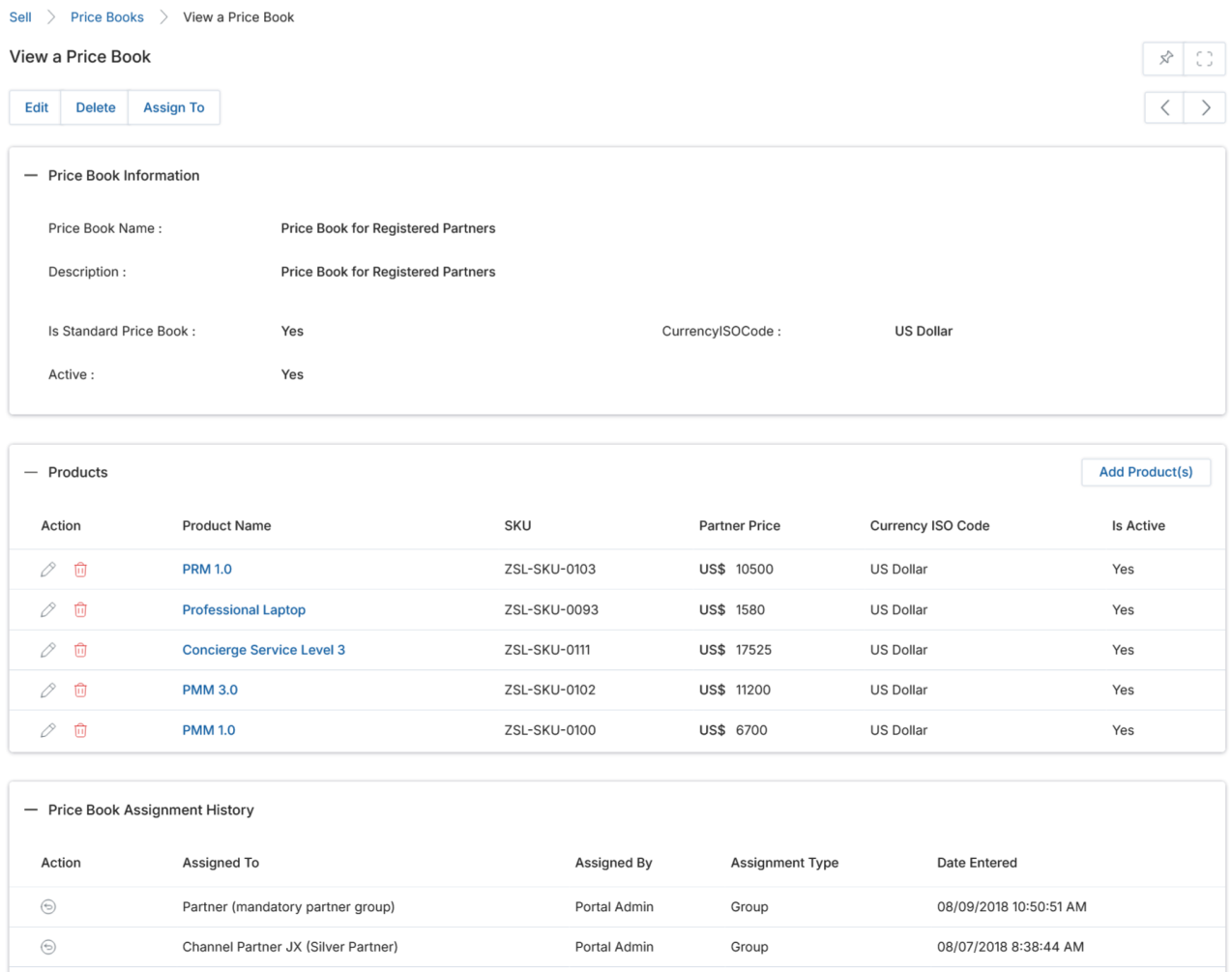This screenshot has width=1232, height=972.
Task: Click Channel Partner JX (Silver Partner) text
Action: pyautogui.click(x=290, y=947)
